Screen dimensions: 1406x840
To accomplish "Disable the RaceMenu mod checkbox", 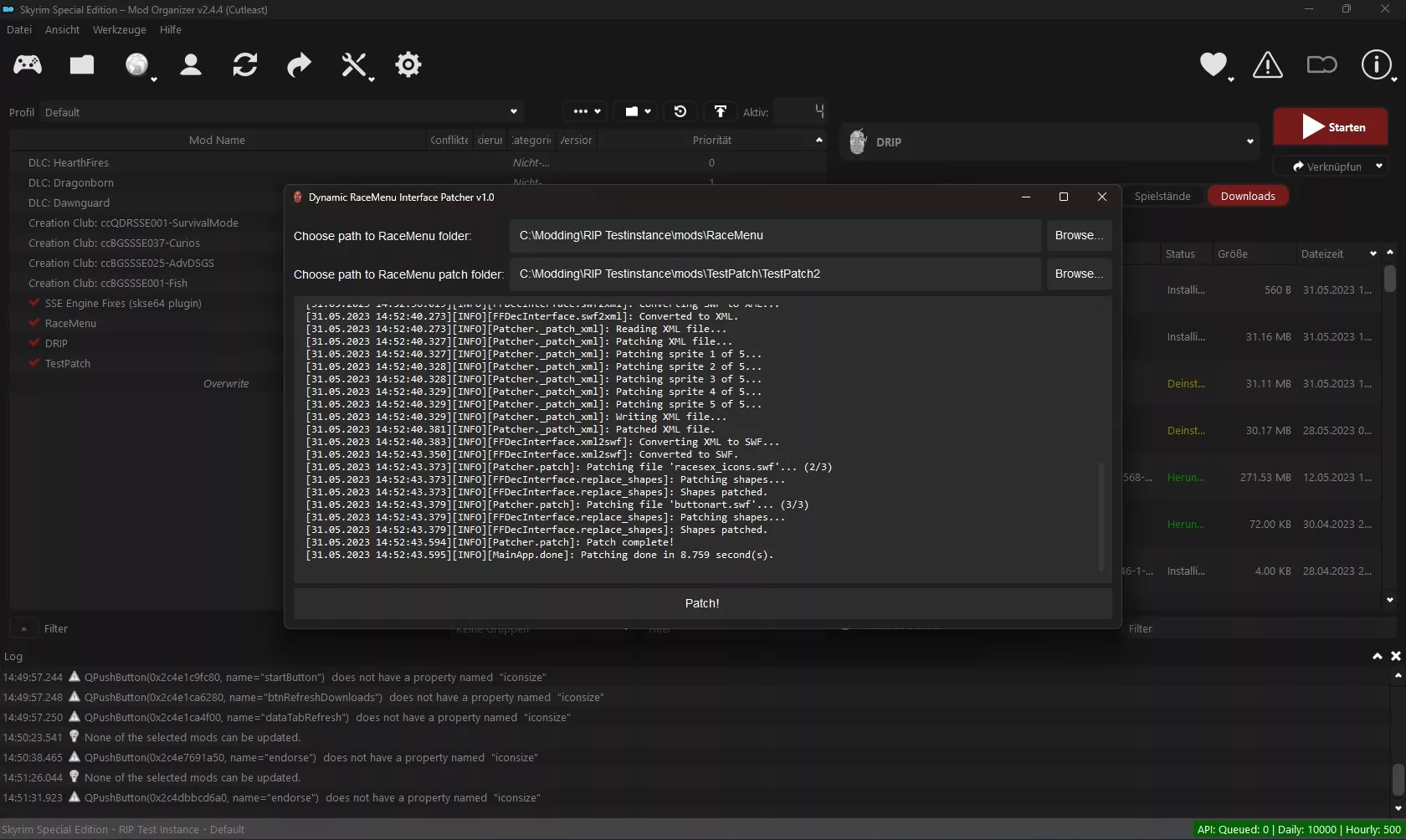I will (x=34, y=323).
